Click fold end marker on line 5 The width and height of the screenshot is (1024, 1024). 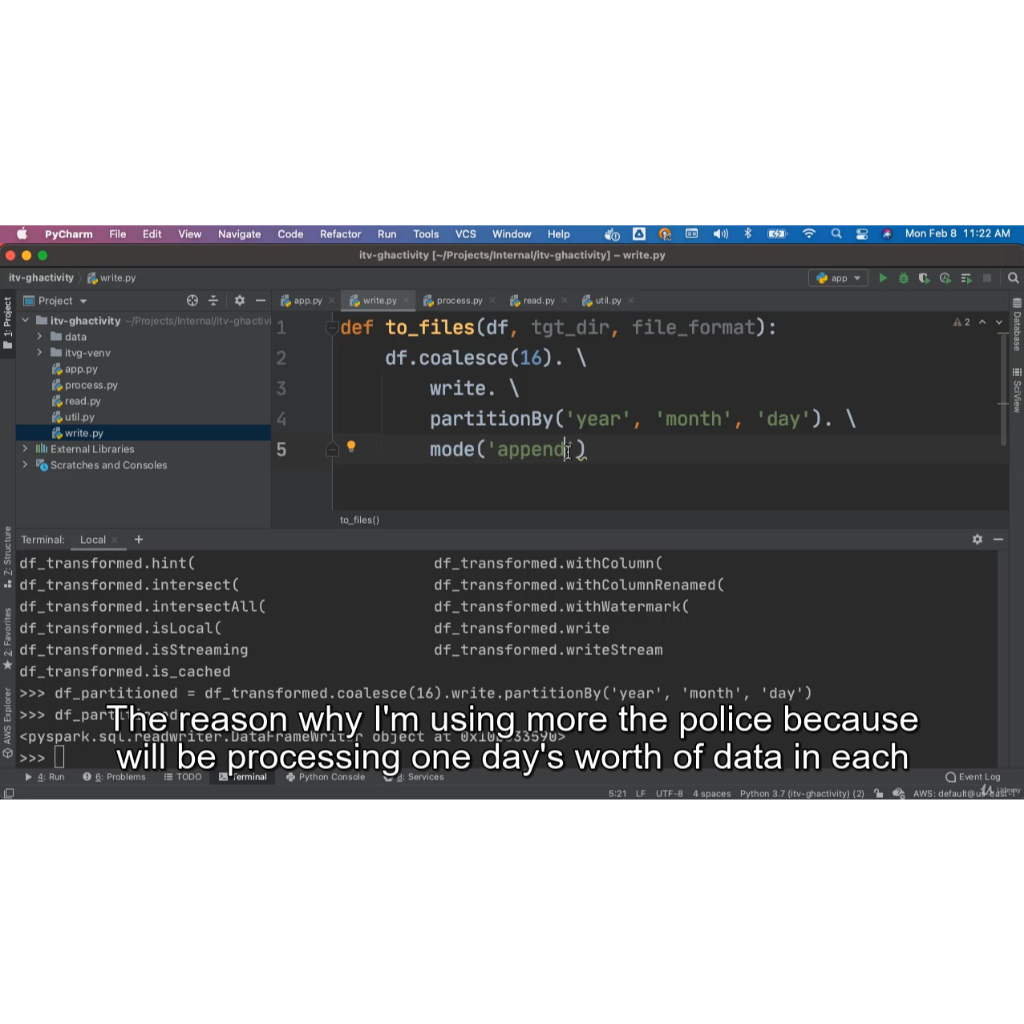point(332,449)
